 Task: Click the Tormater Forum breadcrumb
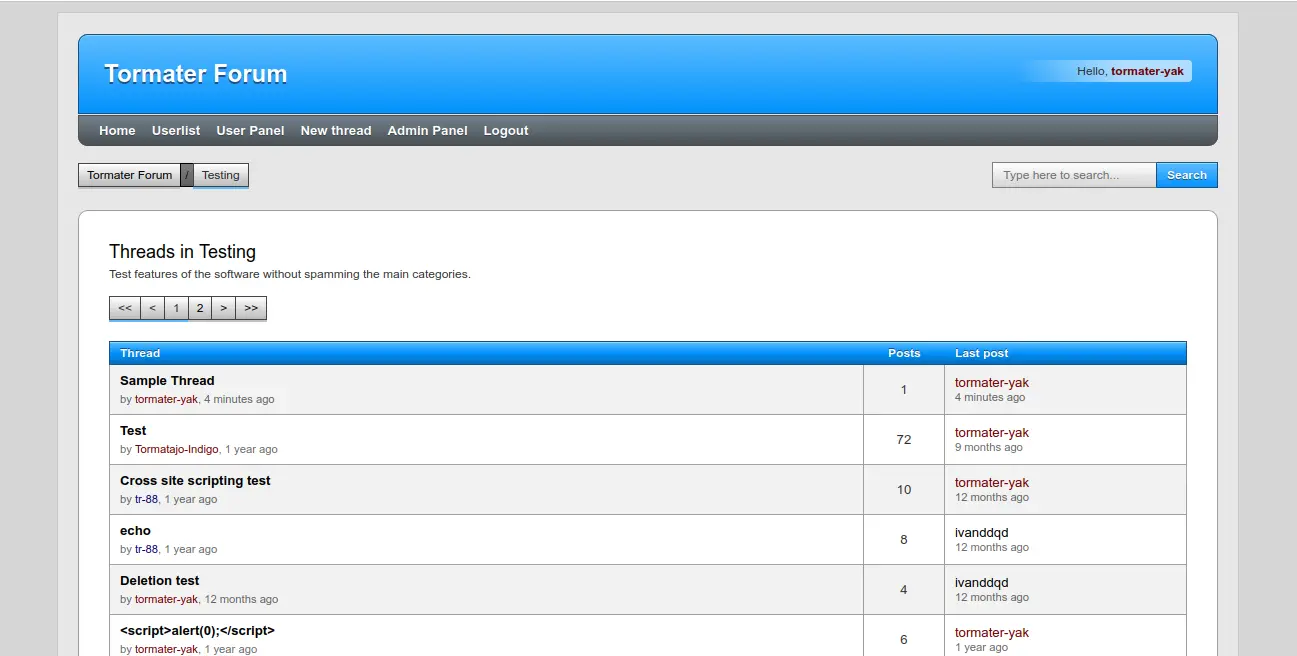(130, 175)
